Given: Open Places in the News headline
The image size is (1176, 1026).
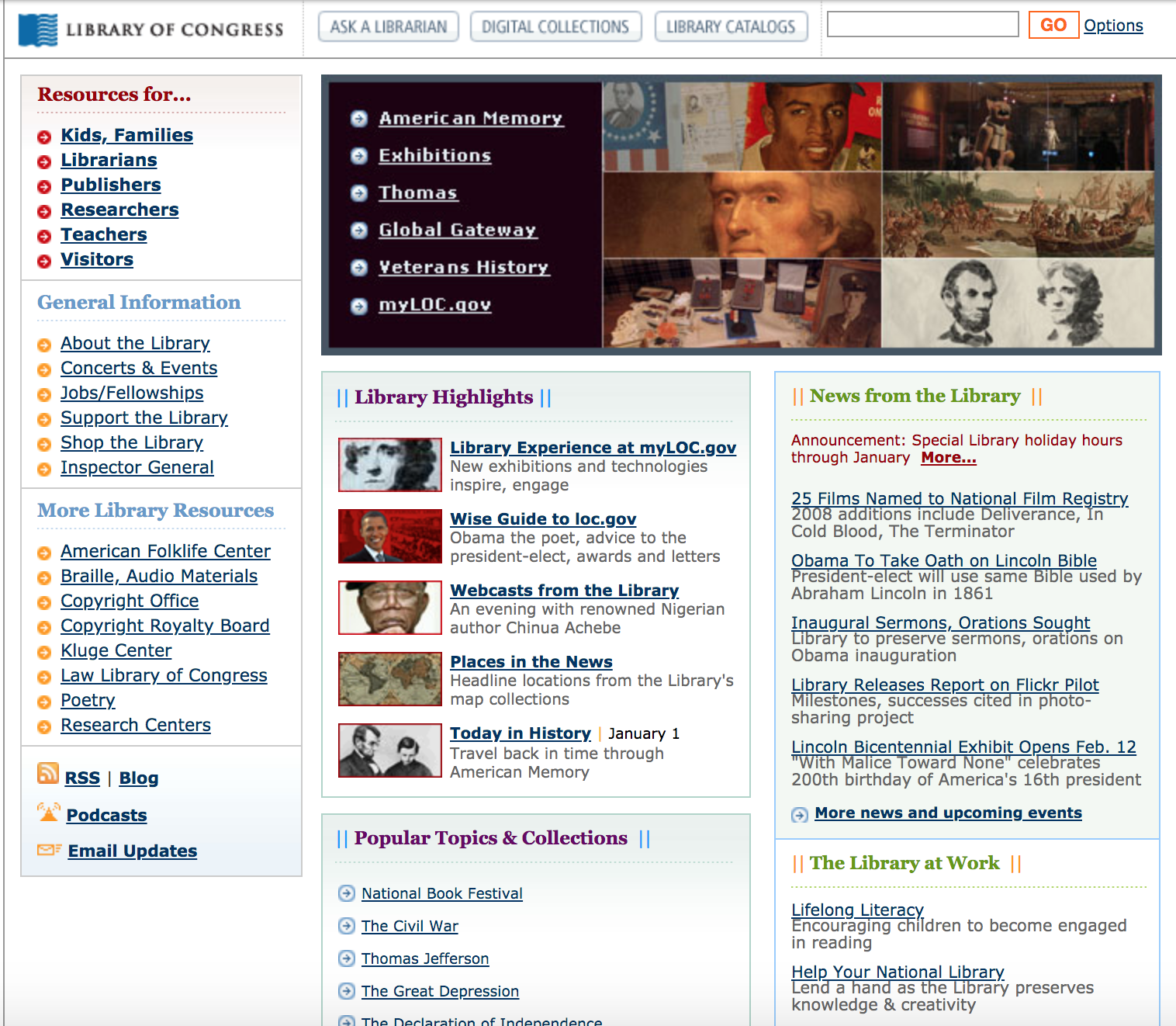Looking at the screenshot, I should pyautogui.click(x=531, y=661).
